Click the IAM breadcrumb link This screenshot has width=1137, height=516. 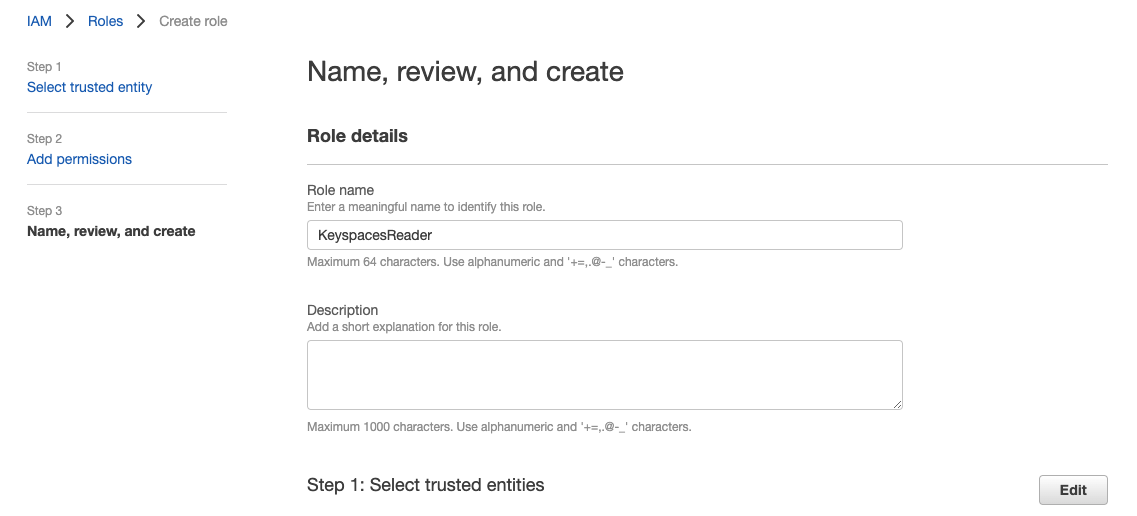pos(39,21)
